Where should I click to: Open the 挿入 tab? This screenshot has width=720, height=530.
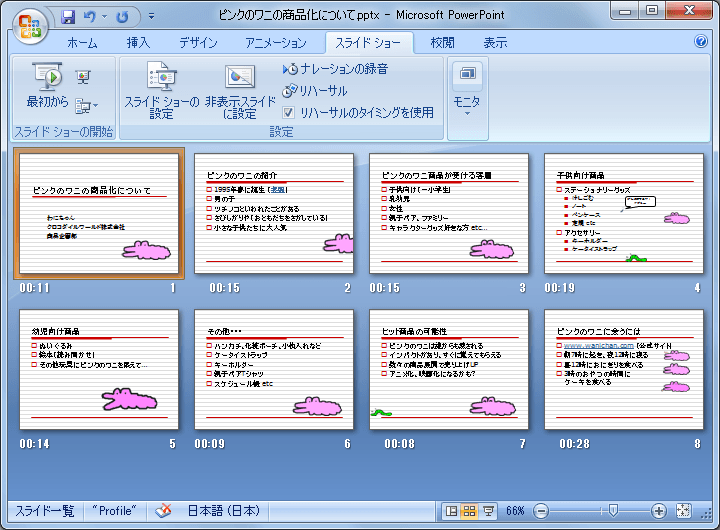click(x=138, y=43)
